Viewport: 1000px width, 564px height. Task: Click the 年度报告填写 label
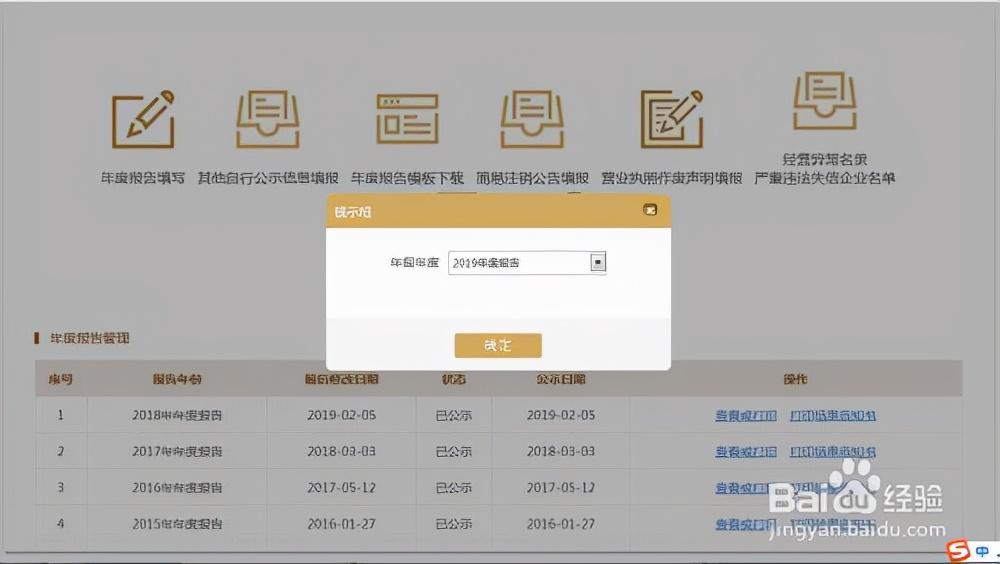tap(143, 178)
